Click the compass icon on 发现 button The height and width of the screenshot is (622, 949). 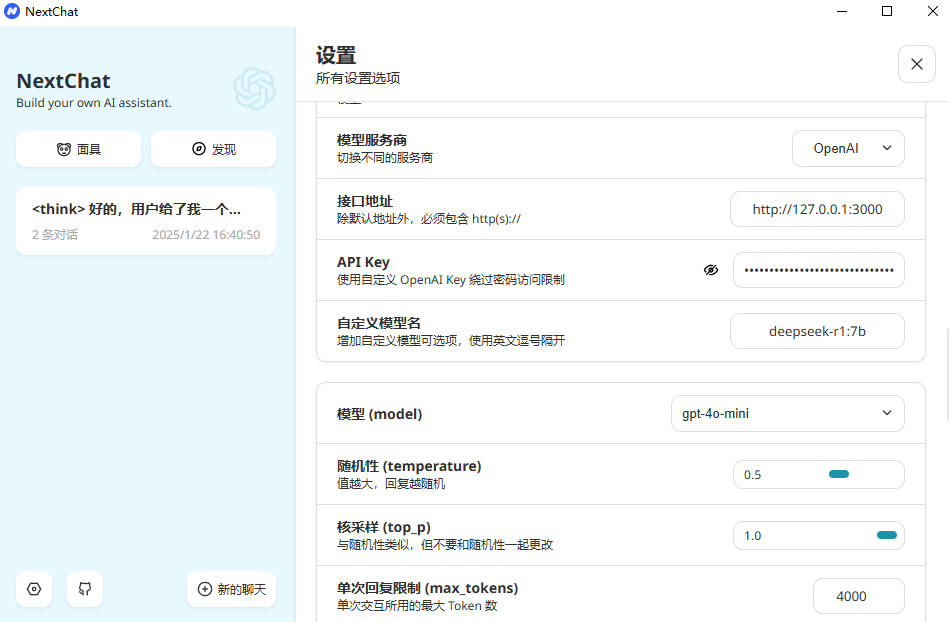(x=199, y=149)
